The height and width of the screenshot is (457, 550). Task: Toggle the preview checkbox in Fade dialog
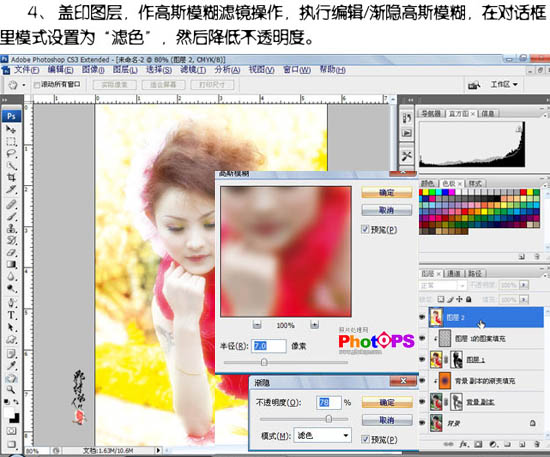pos(365,439)
